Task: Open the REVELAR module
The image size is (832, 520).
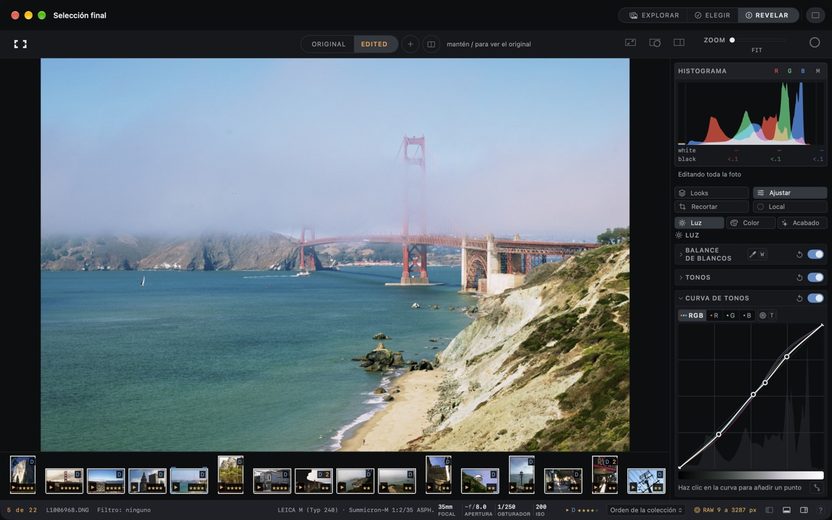Action: [767, 15]
